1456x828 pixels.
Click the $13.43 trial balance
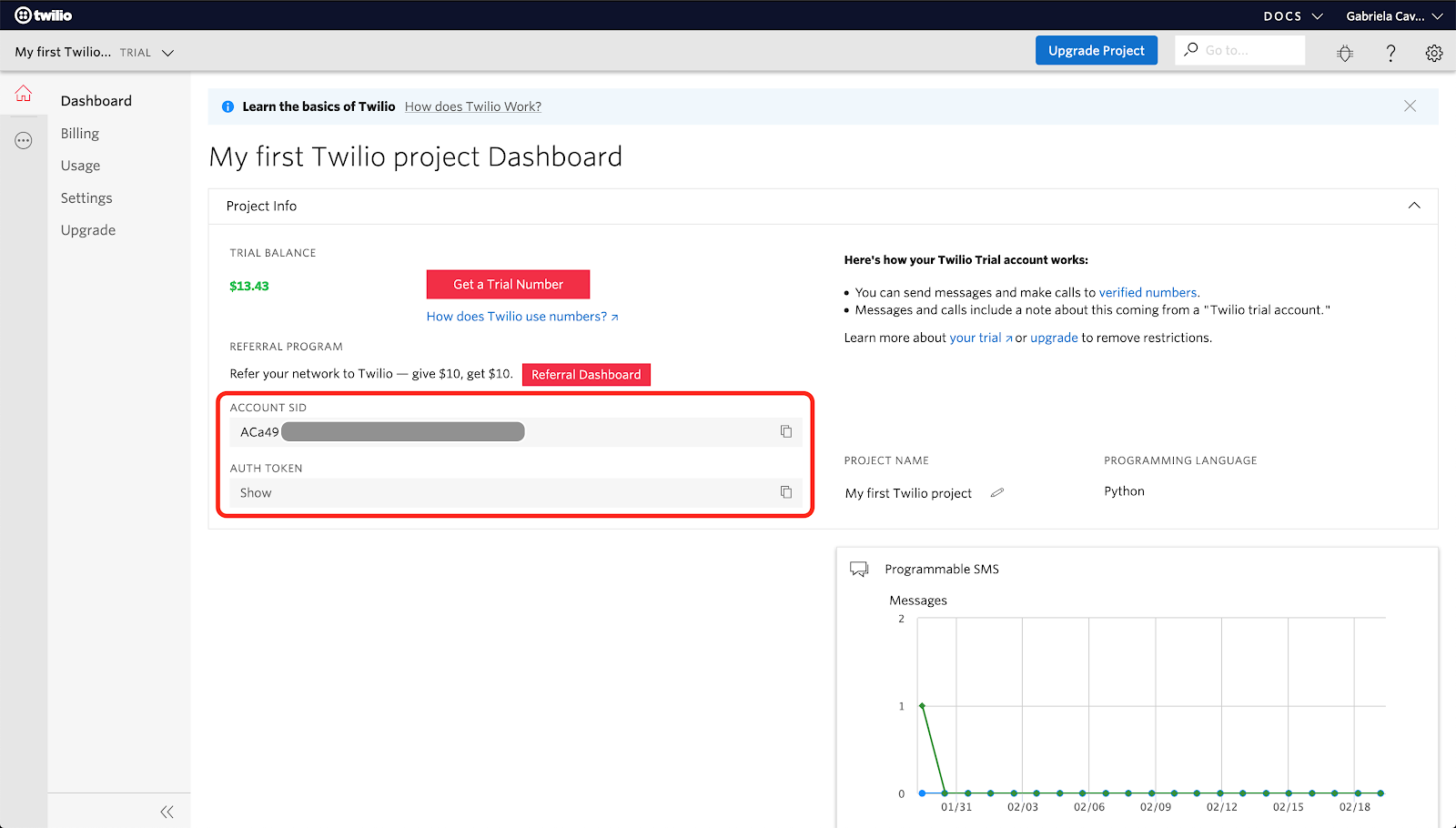pos(249,286)
